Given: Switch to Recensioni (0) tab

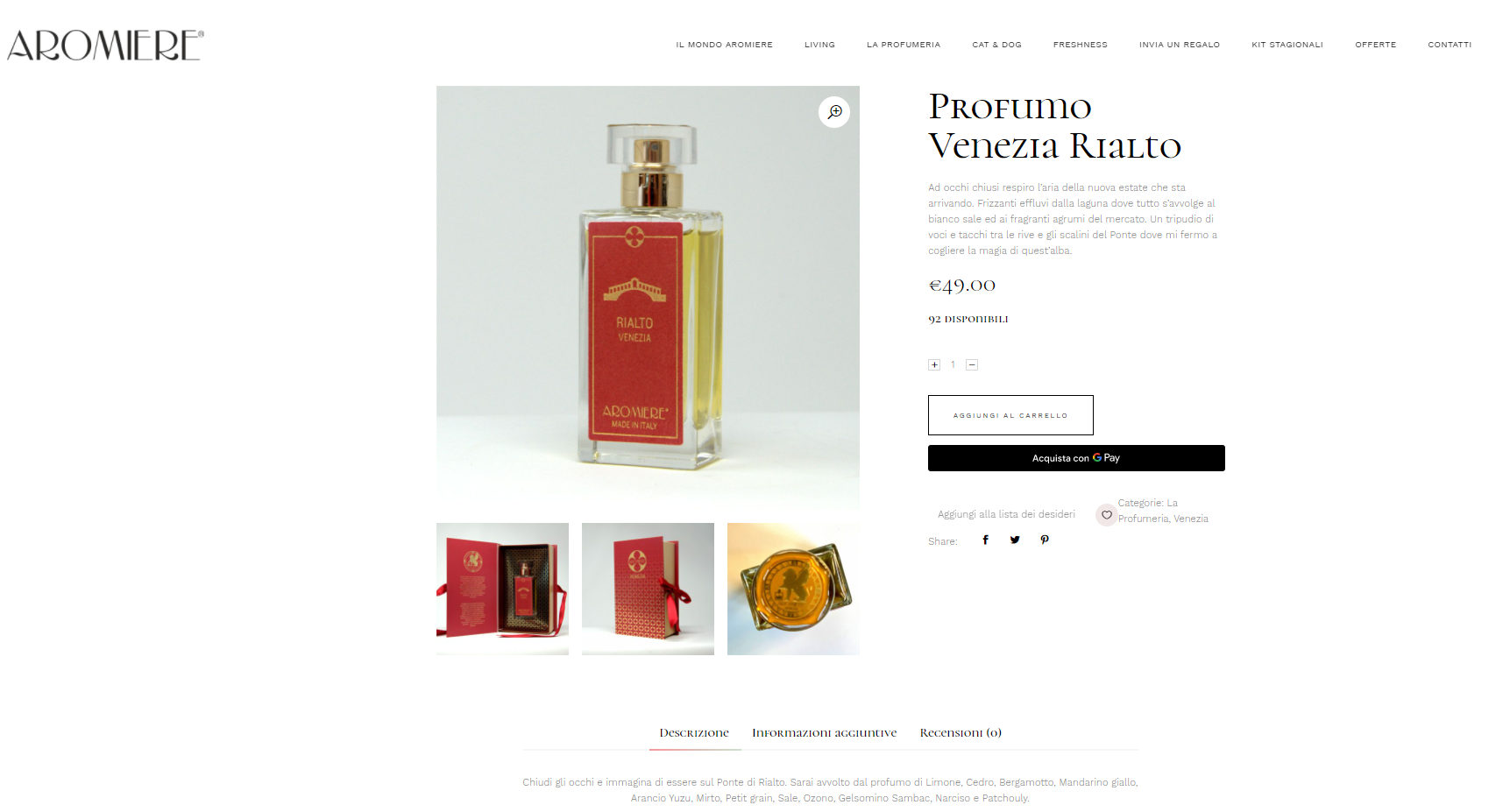Looking at the screenshot, I should [961, 732].
